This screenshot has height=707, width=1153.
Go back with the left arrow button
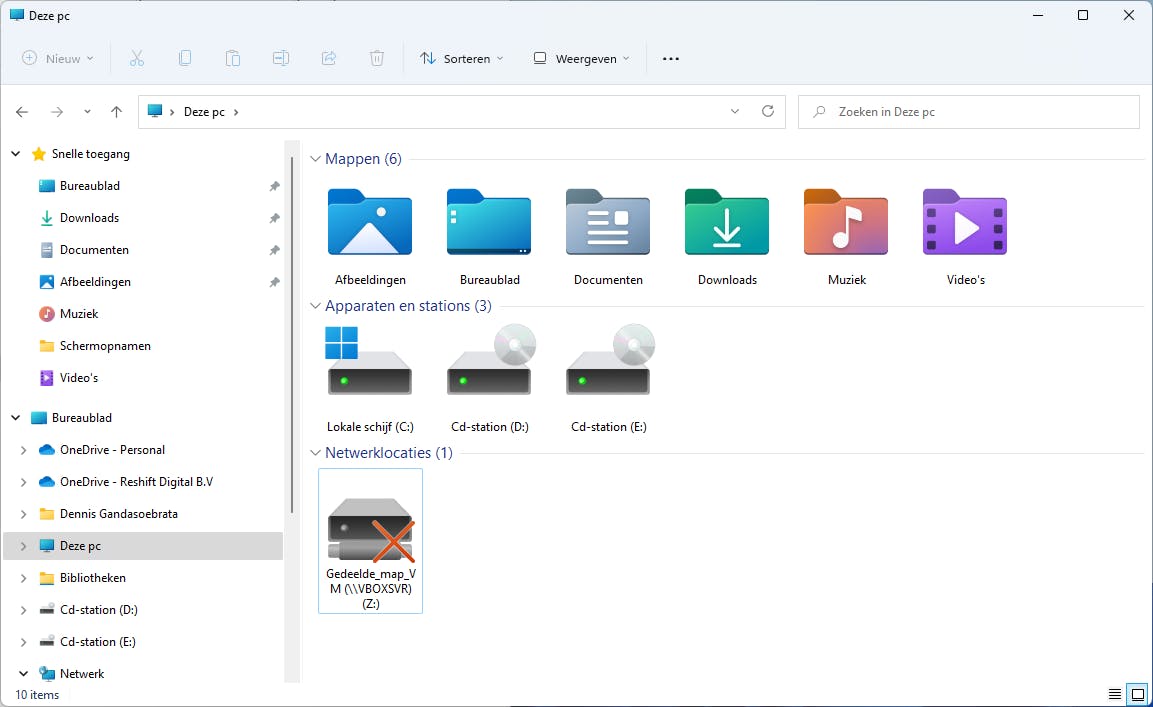point(22,112)
